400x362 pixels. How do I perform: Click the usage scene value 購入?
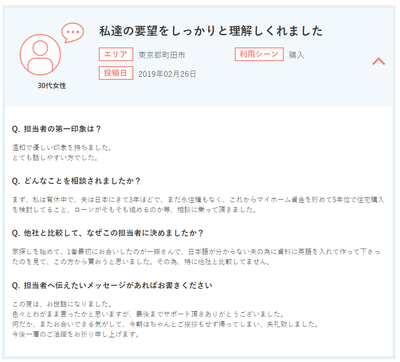296,55
